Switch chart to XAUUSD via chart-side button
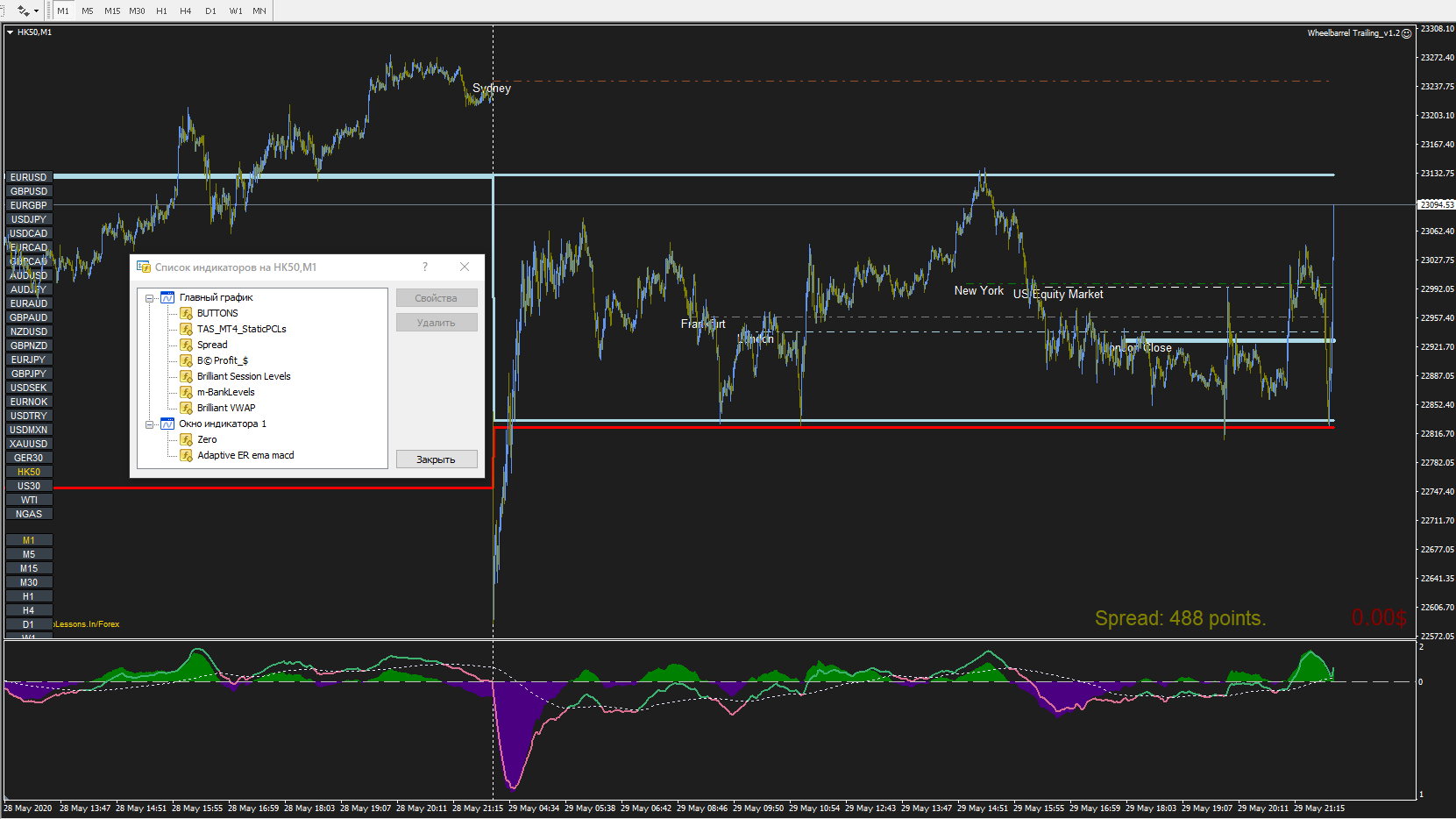This screenshot has height=819, width=1456. (29, 444)
